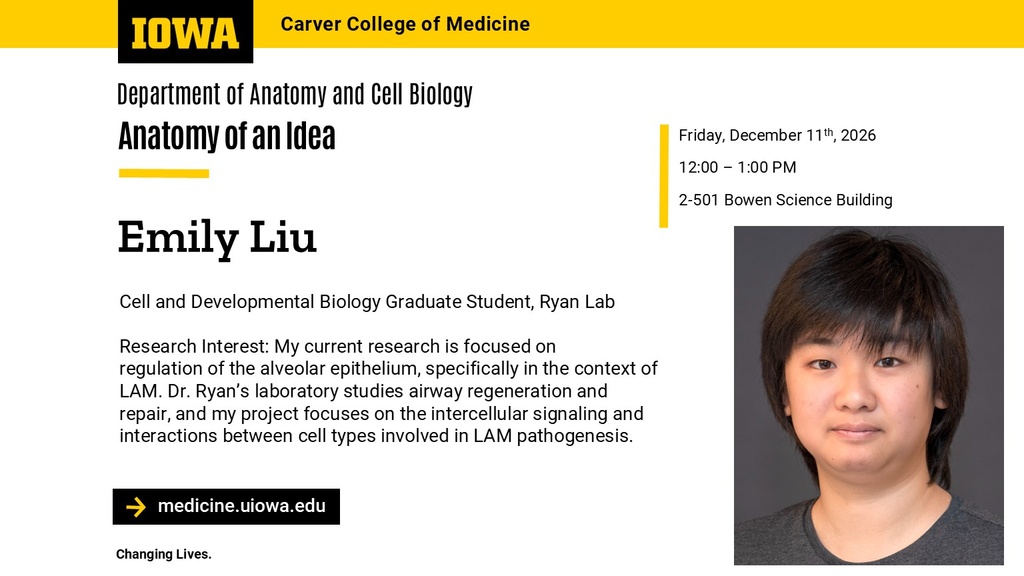
Task: Select the Emily Liu portrait photo
Action: click(869, 395)
